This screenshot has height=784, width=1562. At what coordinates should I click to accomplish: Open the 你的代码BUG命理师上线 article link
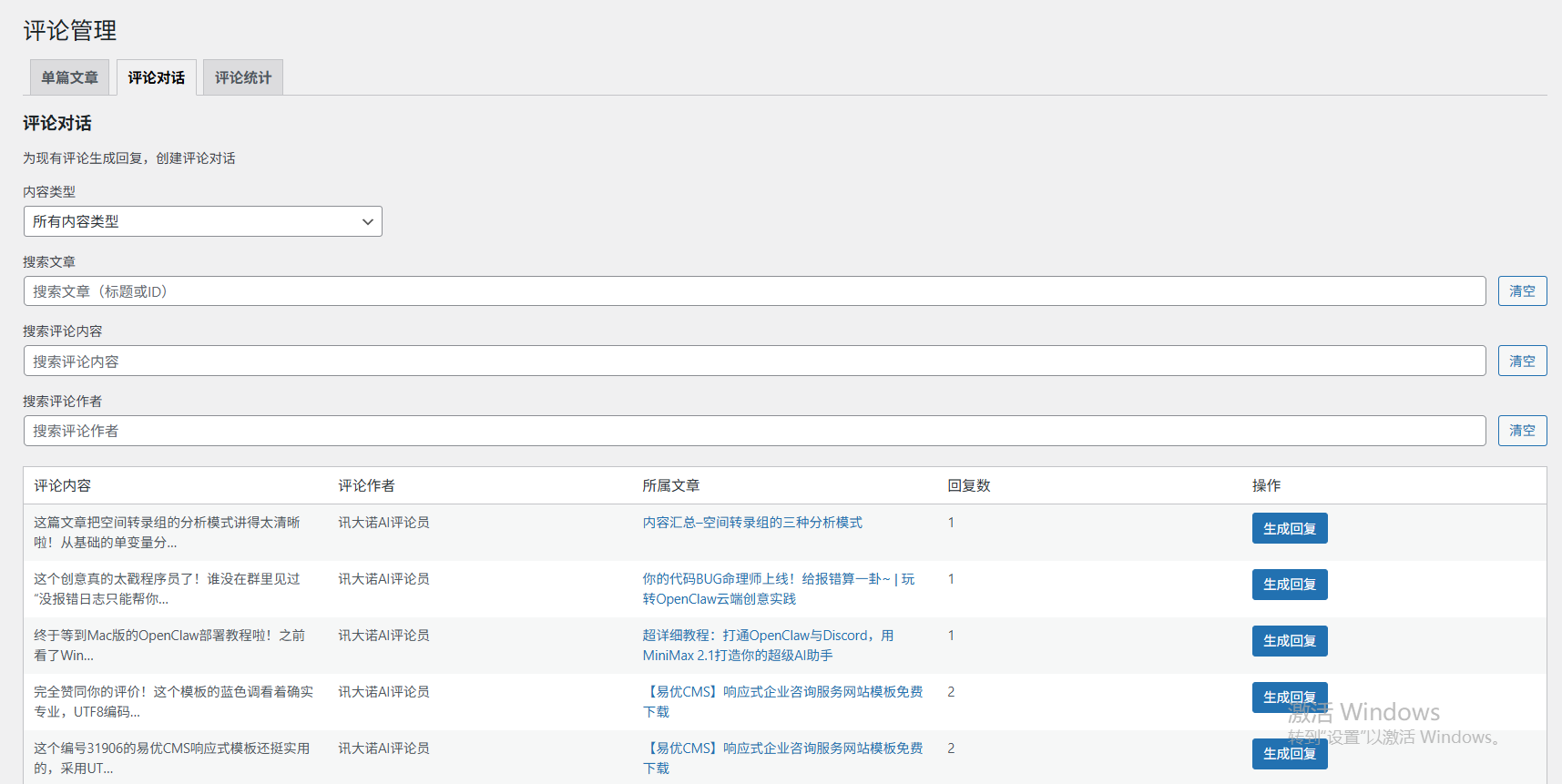coord(778,579)
